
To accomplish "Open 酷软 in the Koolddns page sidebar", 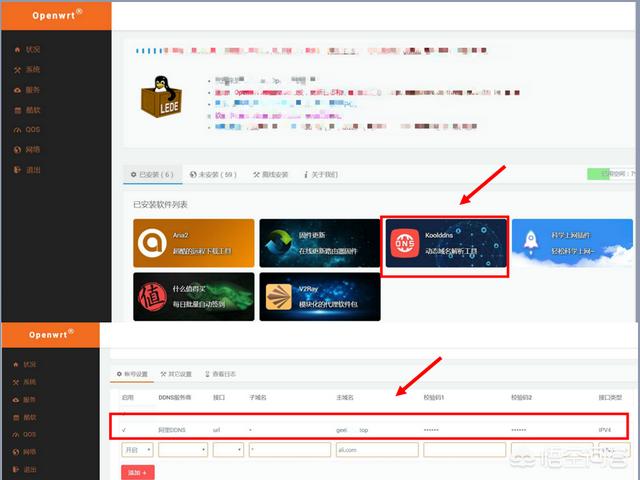I will coord(24,417).
